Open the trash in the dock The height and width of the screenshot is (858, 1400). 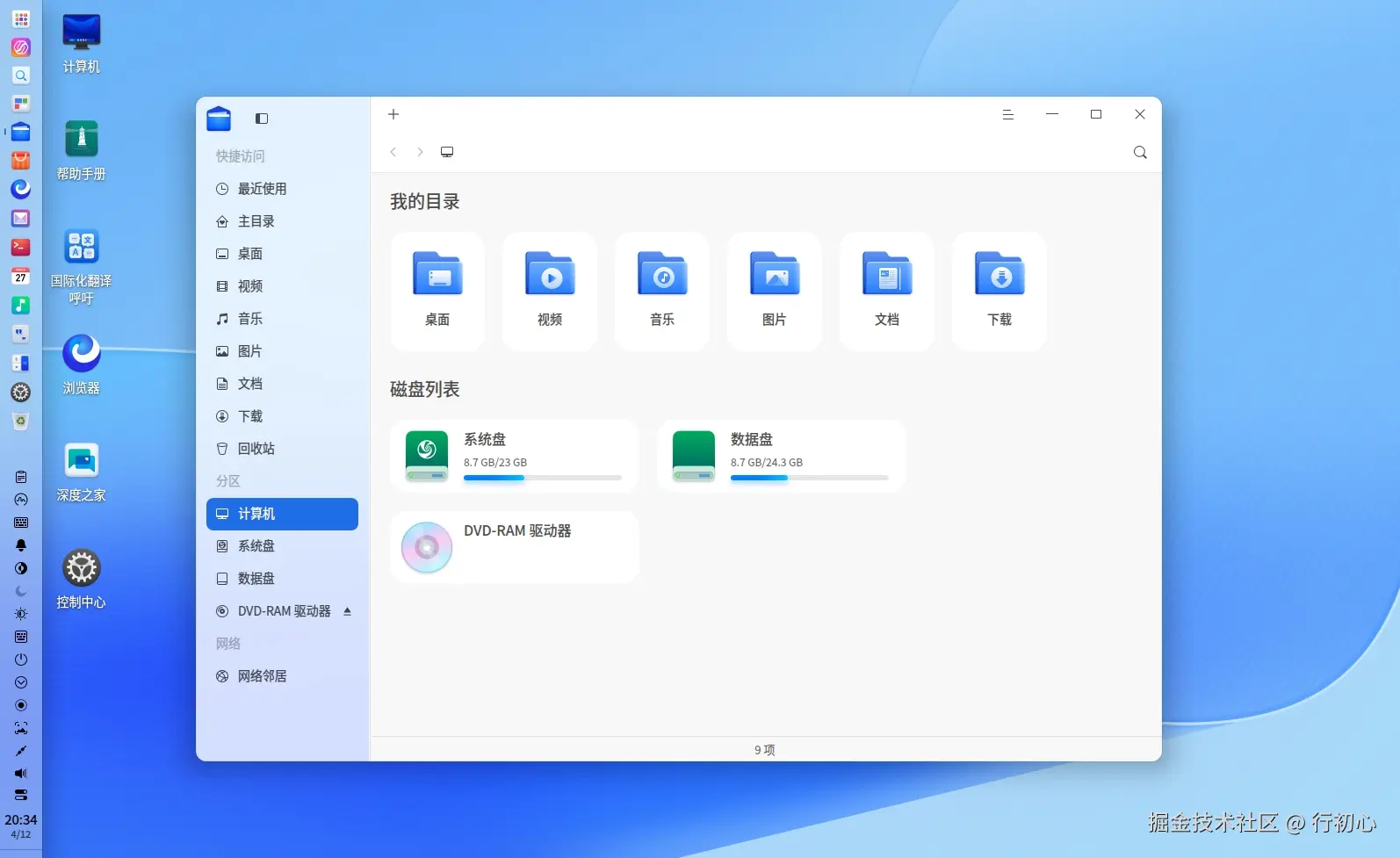(21, 421)
